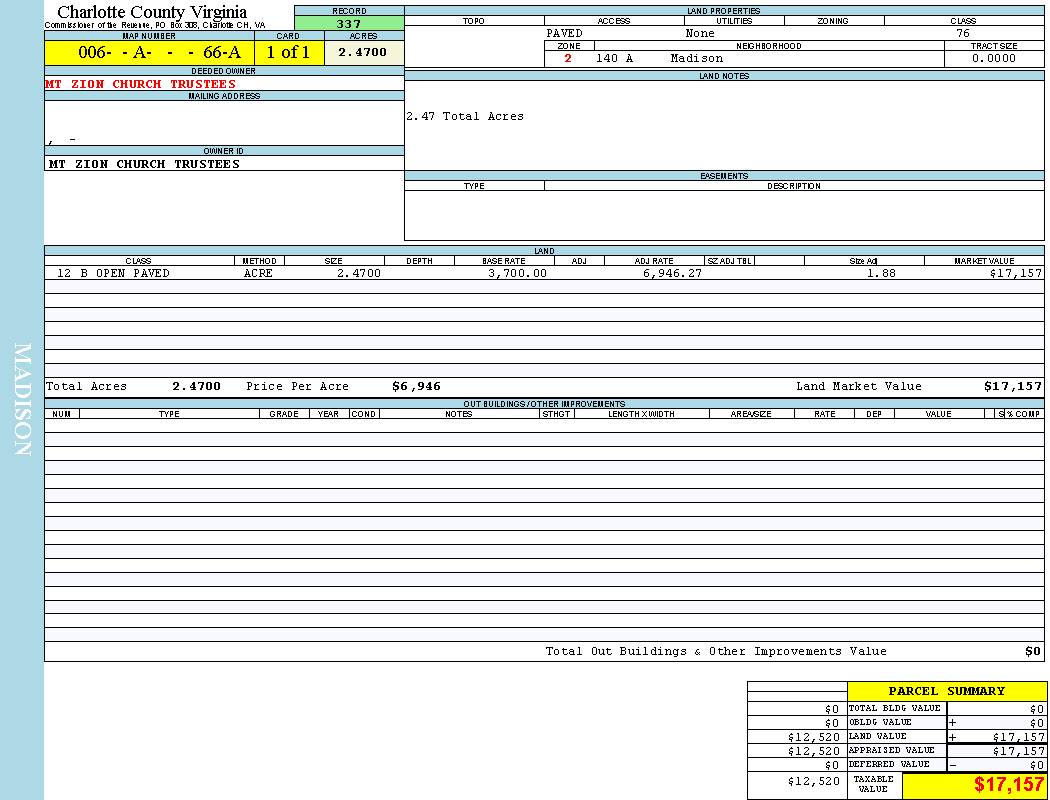Click the Madison neighborhood value
This screenshot has height=800, width=1050.
[696, 58]
